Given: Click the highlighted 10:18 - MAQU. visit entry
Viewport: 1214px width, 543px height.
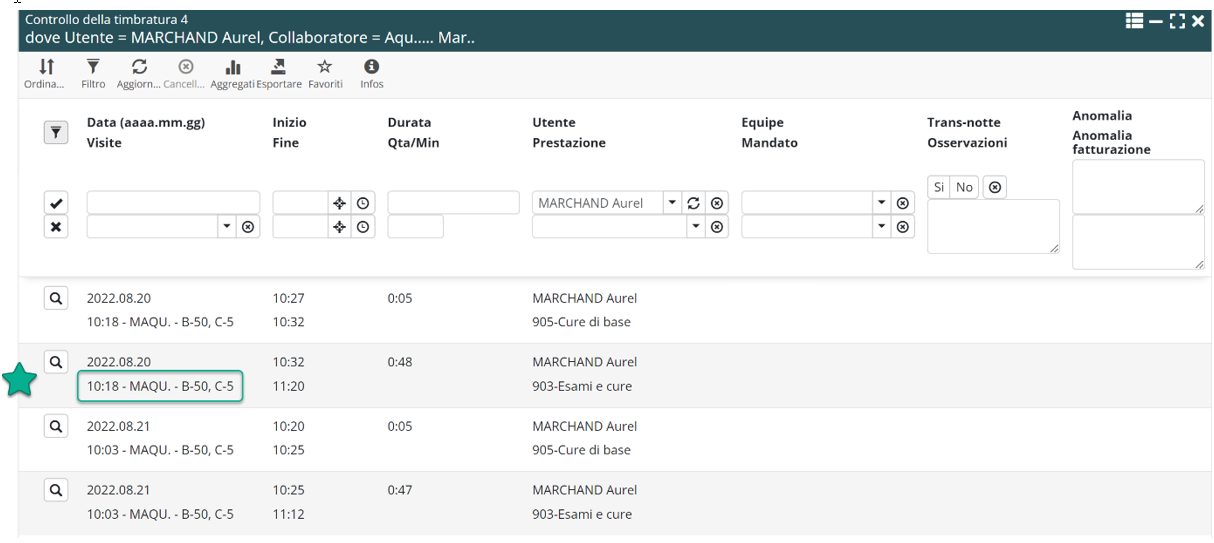Looking at the screenshot, I should (x=160, y=386).
